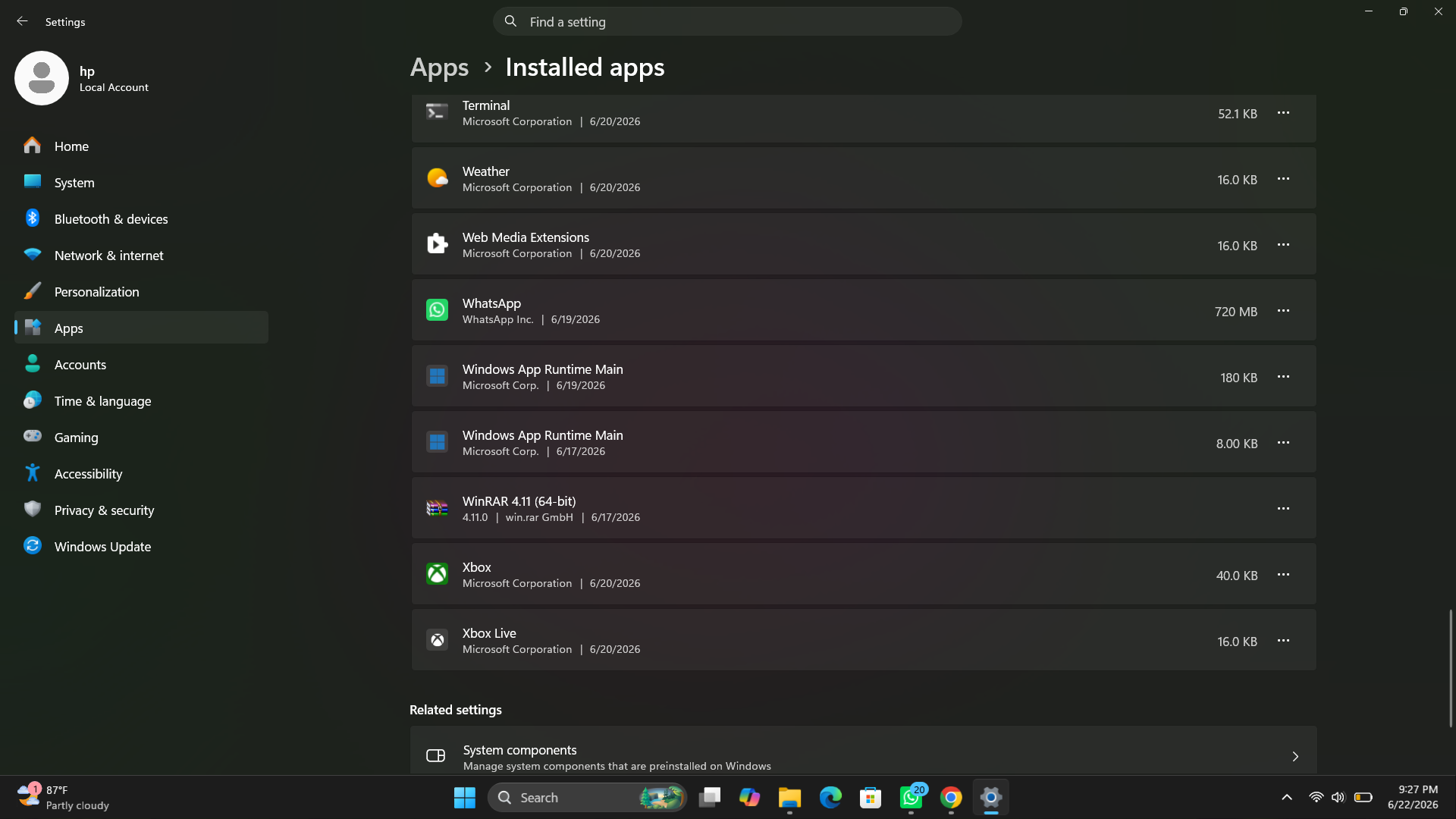
Task: Click the 52.1 KB size value
Action: (1238, 114)
